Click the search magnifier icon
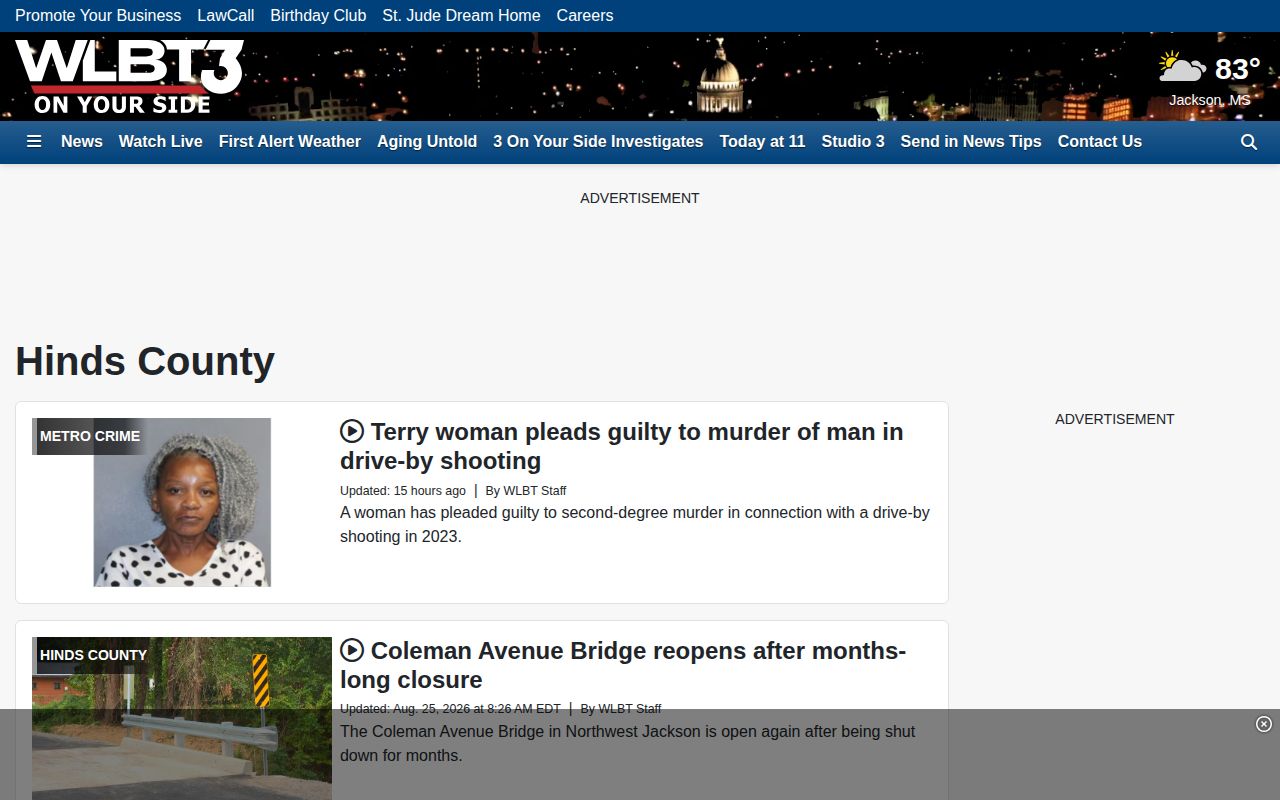 click(1249, 142)
